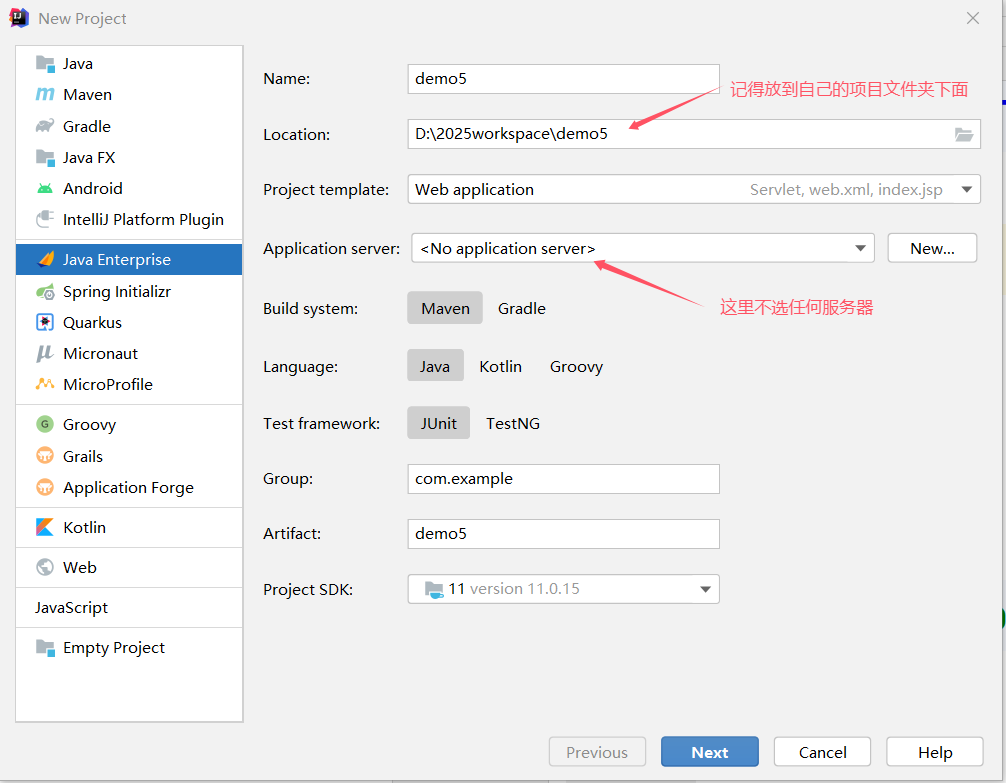Select the Empty Project label
This screenshot has height=783, width=1006.
click(114, 648)
